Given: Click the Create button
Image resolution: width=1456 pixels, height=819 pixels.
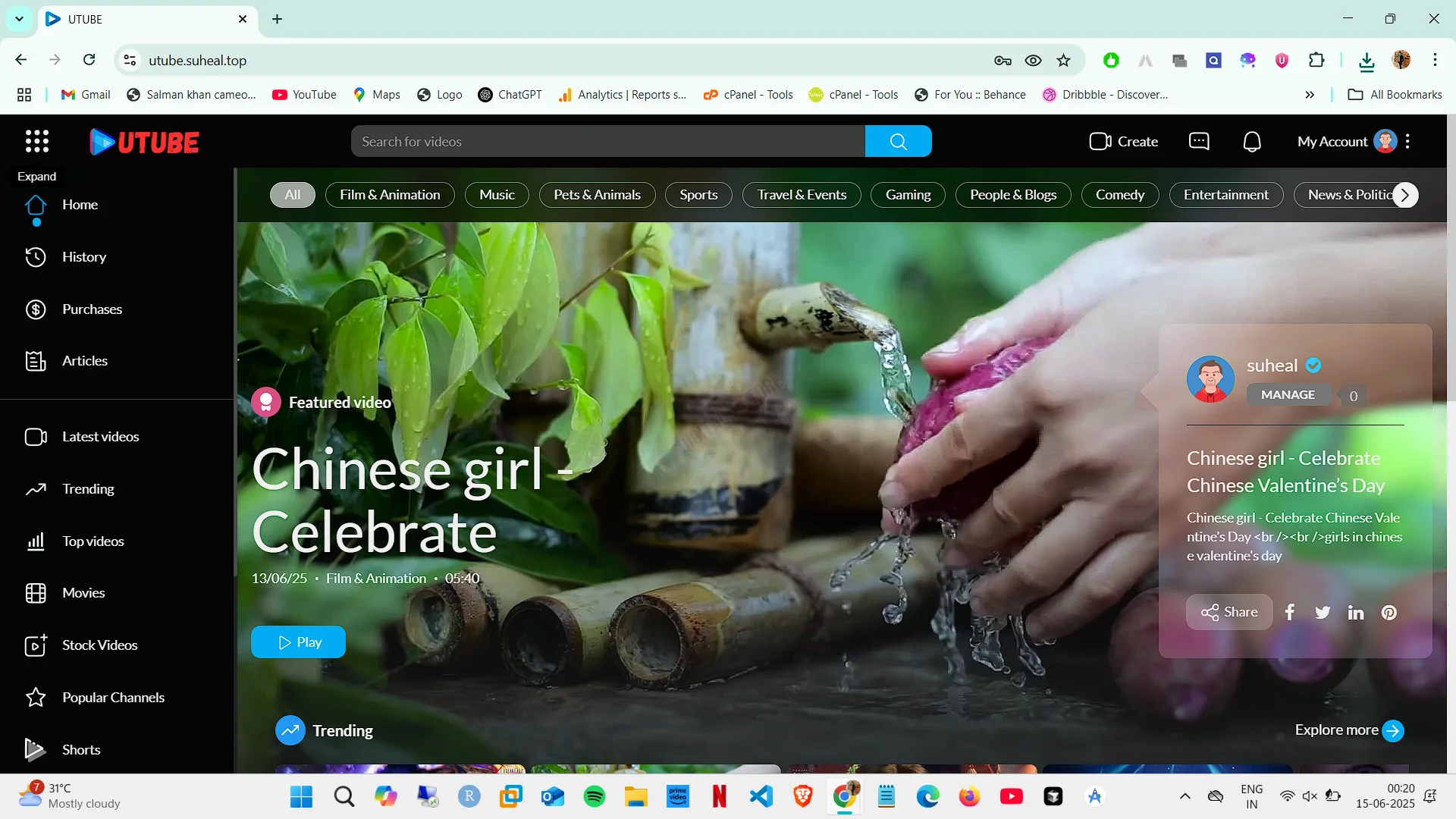Looking at the screenshot, I should (x=1124, y=141).
